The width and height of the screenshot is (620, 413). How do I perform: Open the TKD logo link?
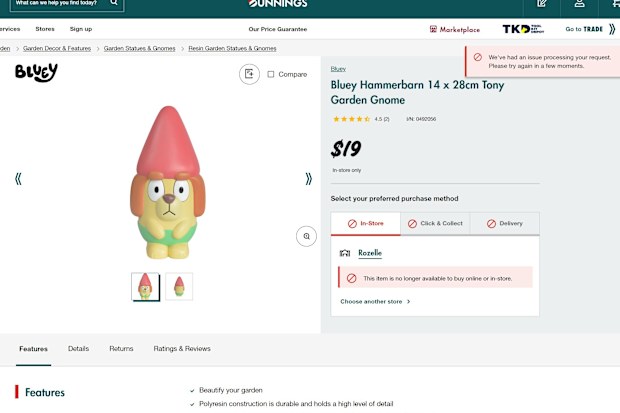click(x=523, y=29)
